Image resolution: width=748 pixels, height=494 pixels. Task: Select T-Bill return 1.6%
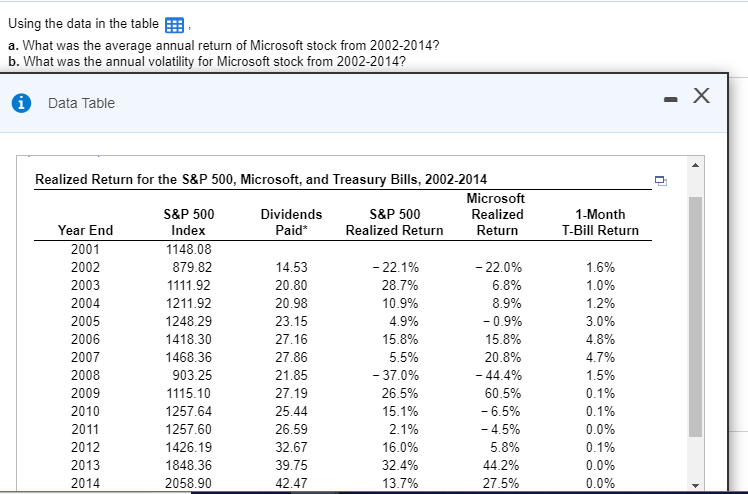coord(601,268)
